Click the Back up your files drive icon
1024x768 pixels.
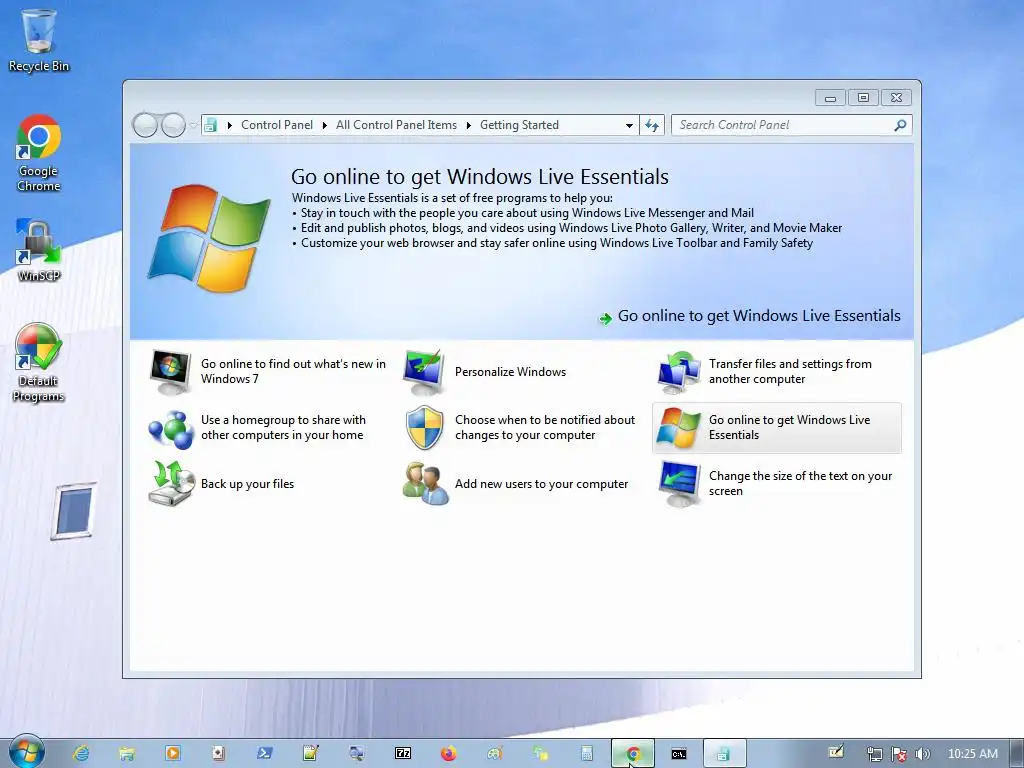click(x=171, y=484)
